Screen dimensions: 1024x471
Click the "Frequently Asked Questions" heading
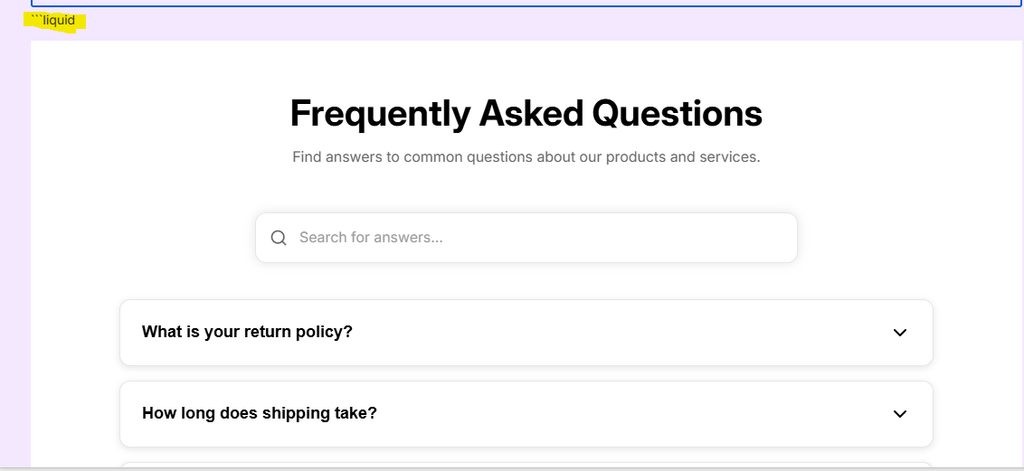tap(526, 113)
